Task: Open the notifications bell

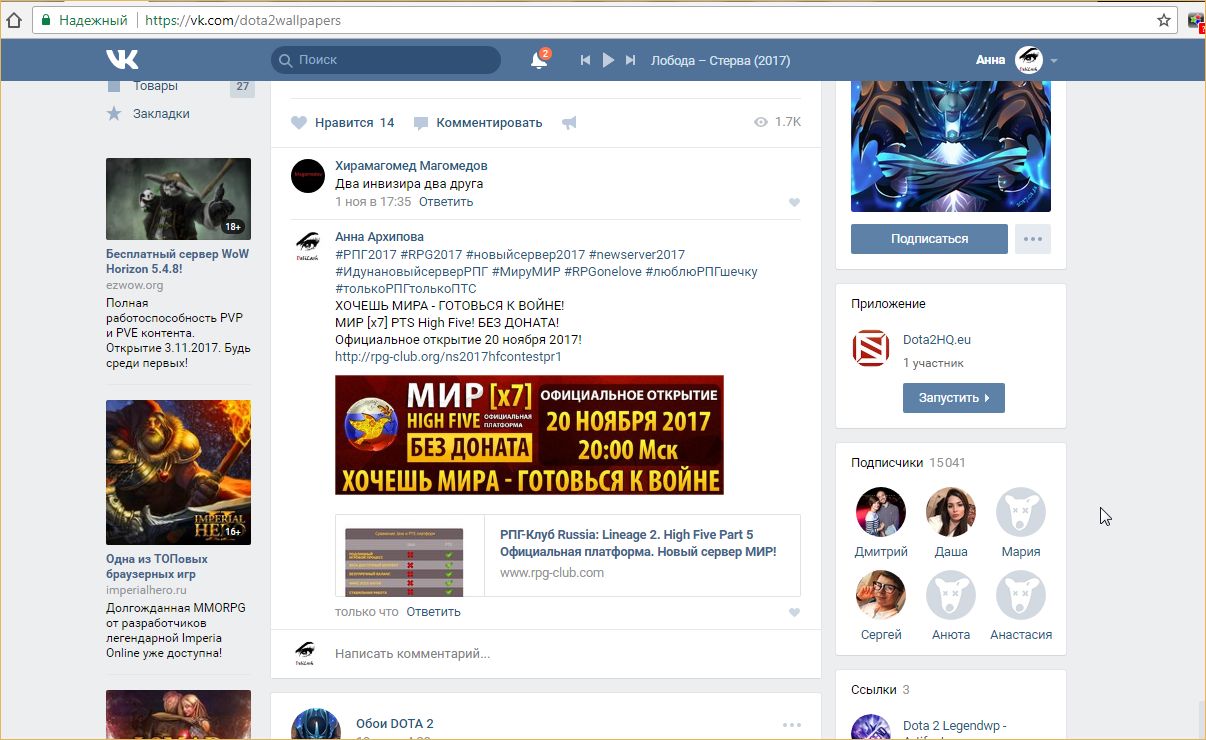Action: pos(538,60)
